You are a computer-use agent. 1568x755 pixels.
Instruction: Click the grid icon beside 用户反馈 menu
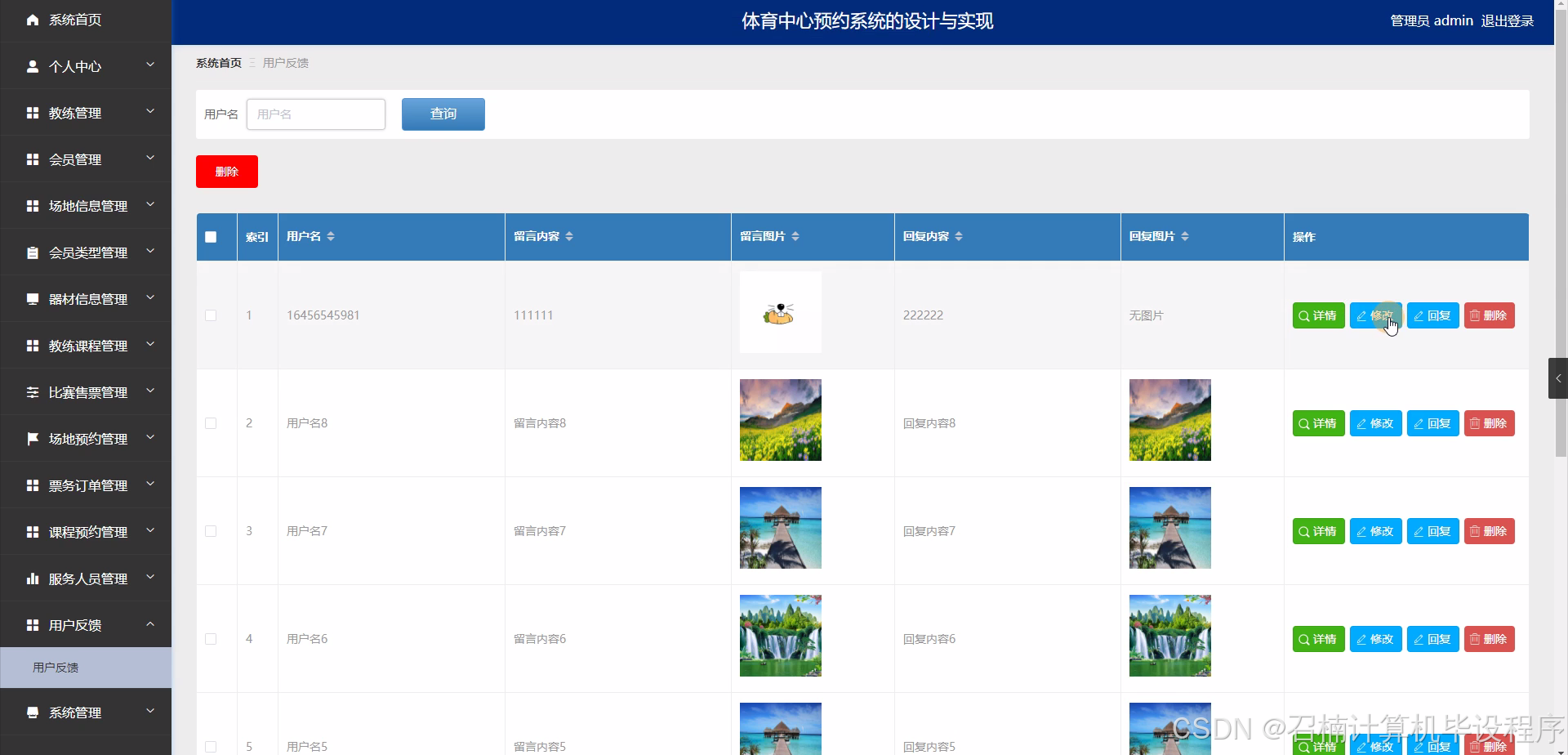pyautogui.click(x=33, y=625)
